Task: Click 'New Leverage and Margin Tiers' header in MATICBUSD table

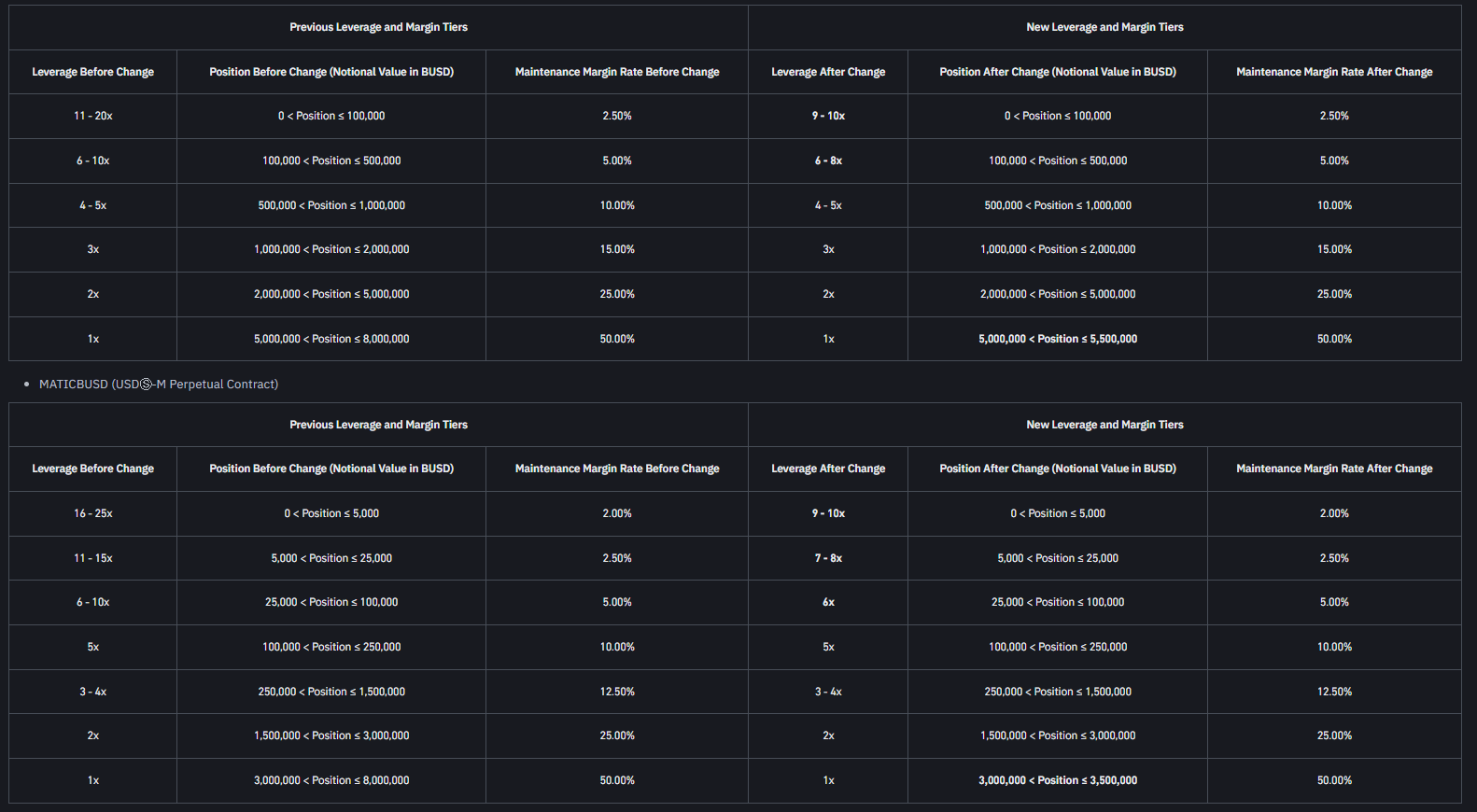Action: (x=1104, y=425)
